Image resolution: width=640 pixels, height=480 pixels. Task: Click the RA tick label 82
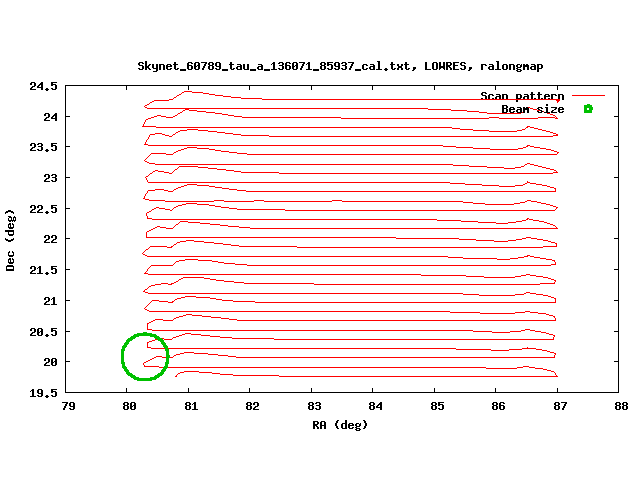click(252, 406)
